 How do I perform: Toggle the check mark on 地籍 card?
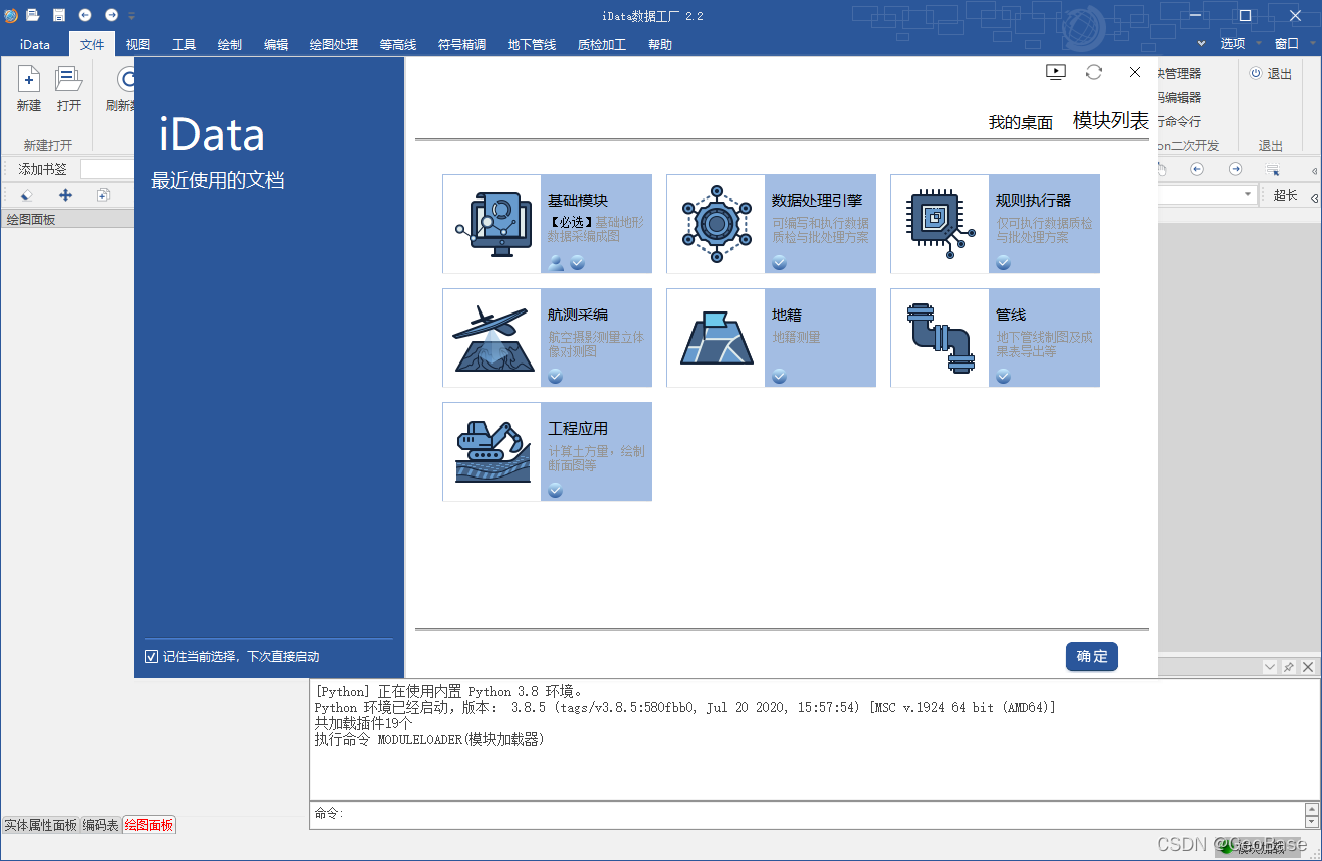click(x=780, y=377)
